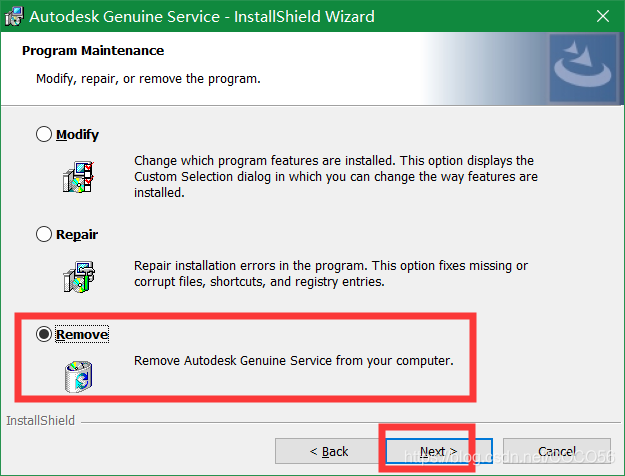Click the Modify option label text
This screenshot has width=625, height=476.
point(78,134)
